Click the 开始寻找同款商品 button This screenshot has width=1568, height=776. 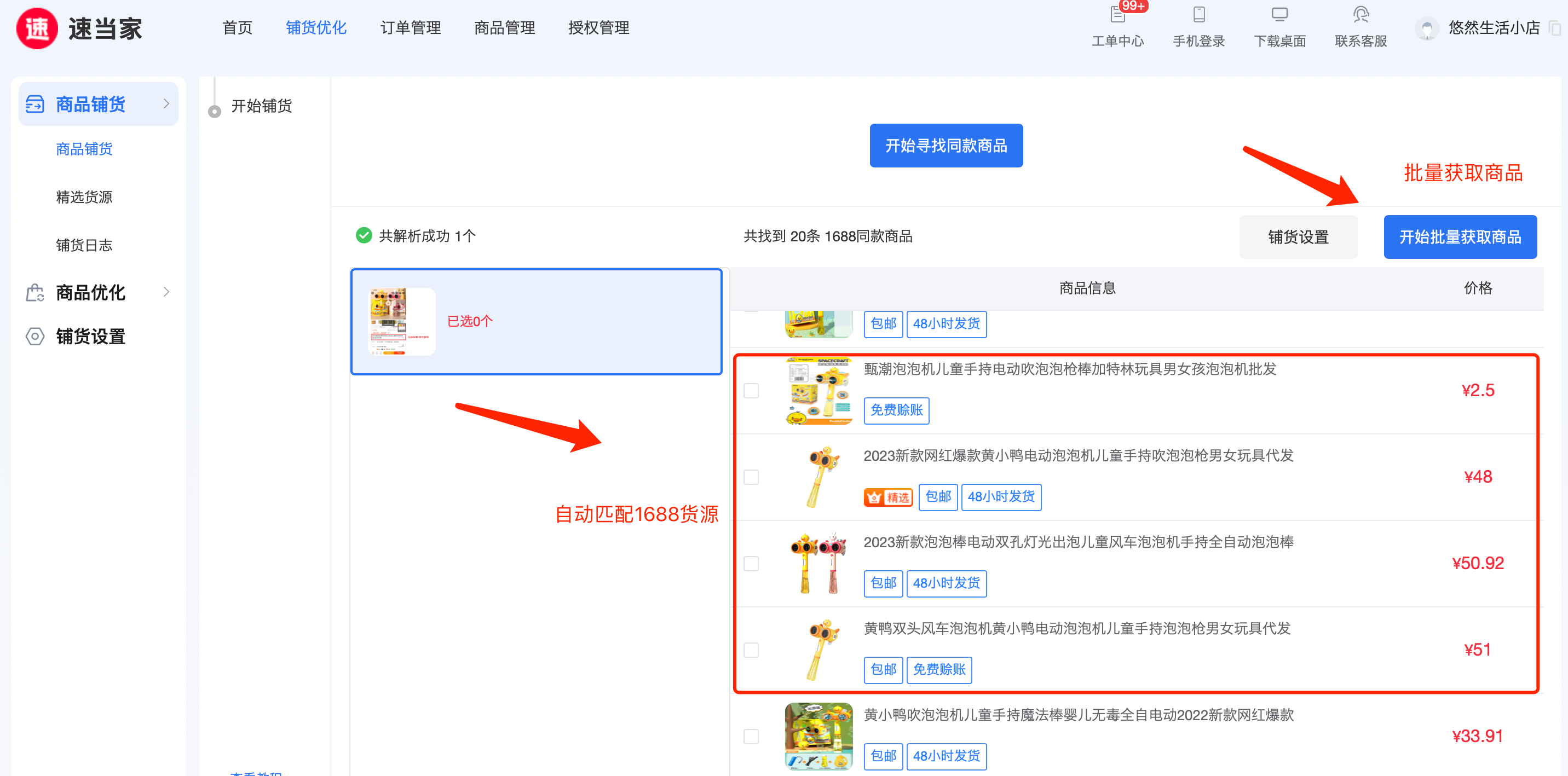click(x=946, y=146)
